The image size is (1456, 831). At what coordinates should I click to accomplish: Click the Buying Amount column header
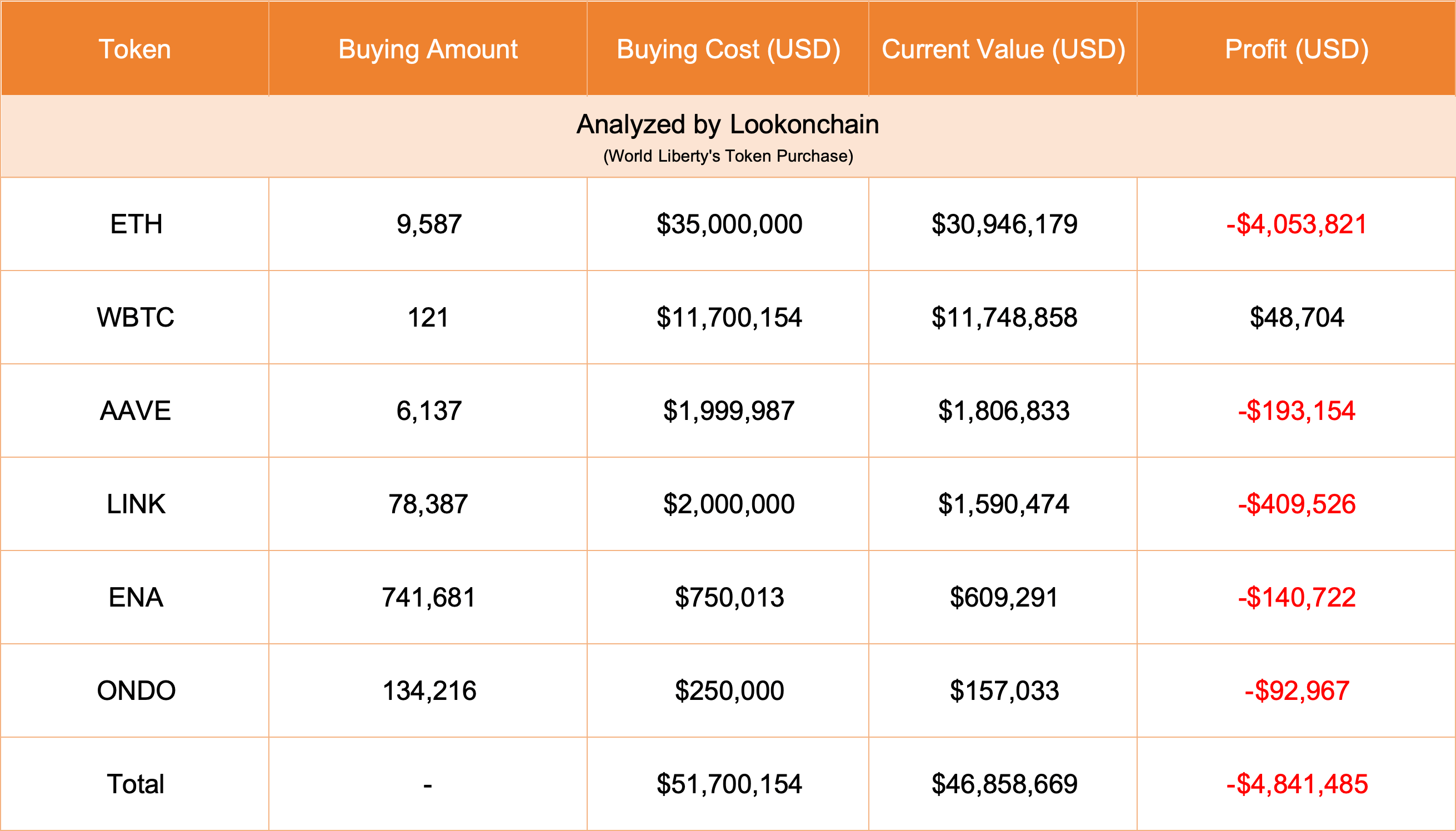pyautogui.click(x=428, y=49)
